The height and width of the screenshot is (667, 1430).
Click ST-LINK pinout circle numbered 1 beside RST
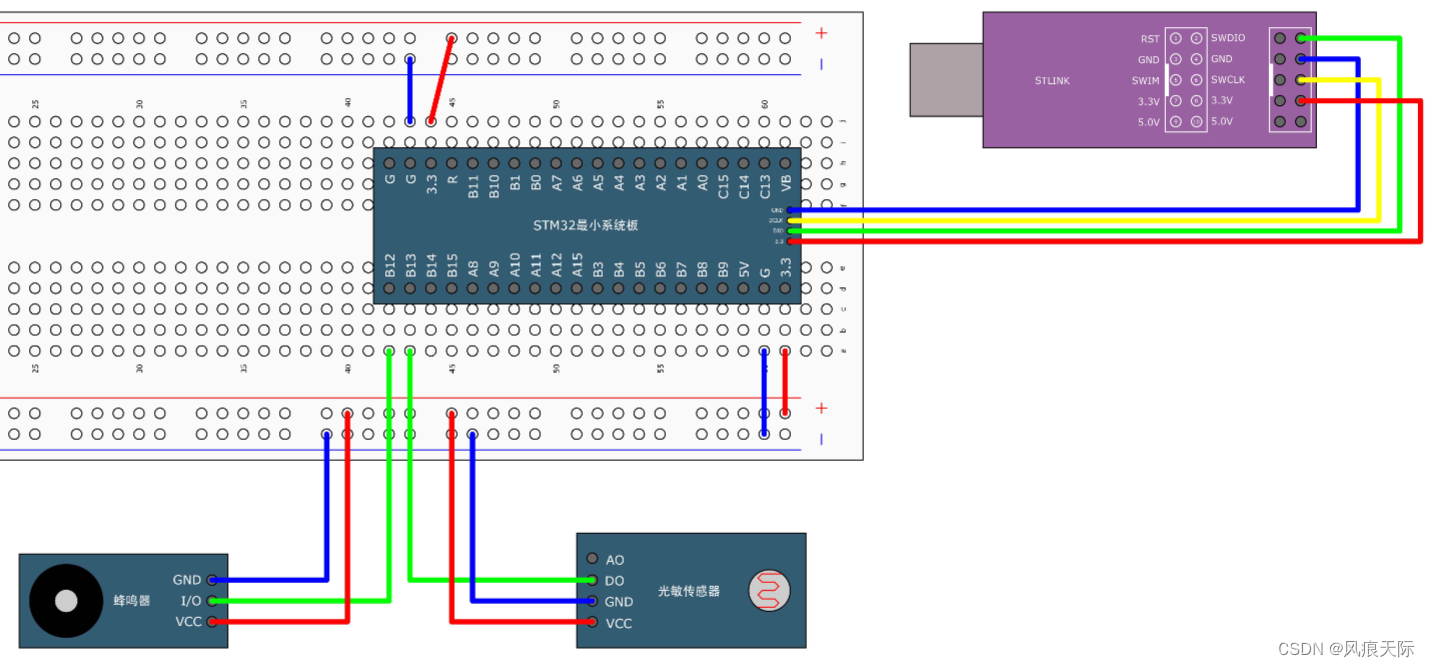pos(1175,38)
